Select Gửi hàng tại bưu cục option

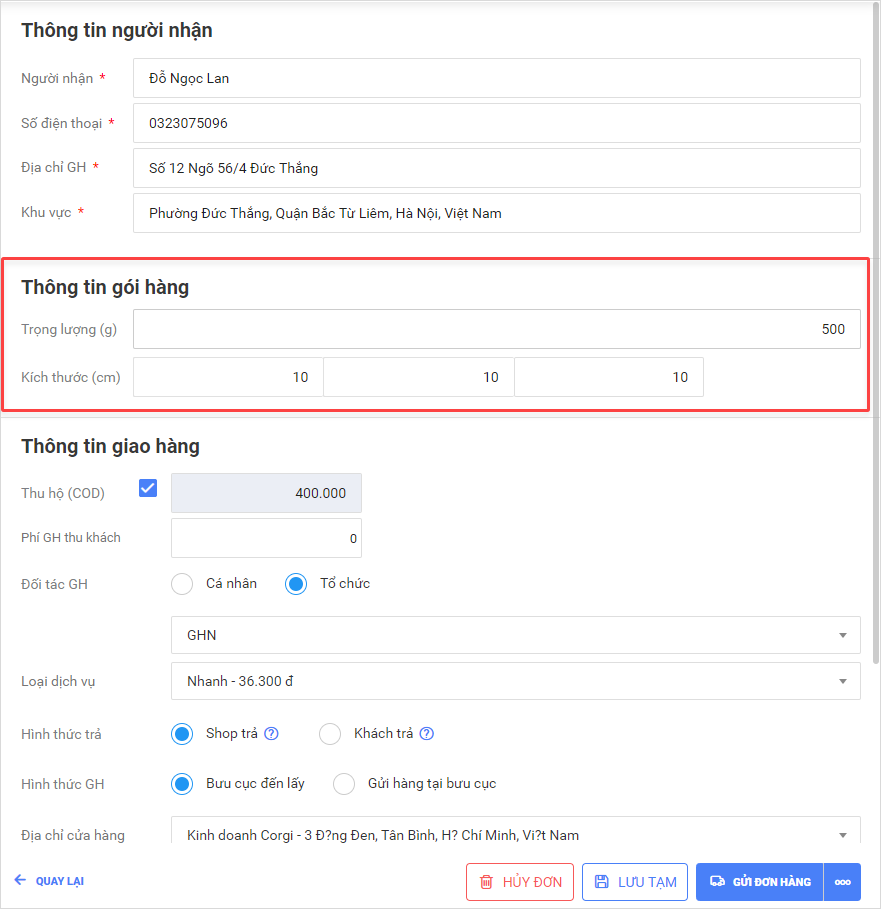344,784
